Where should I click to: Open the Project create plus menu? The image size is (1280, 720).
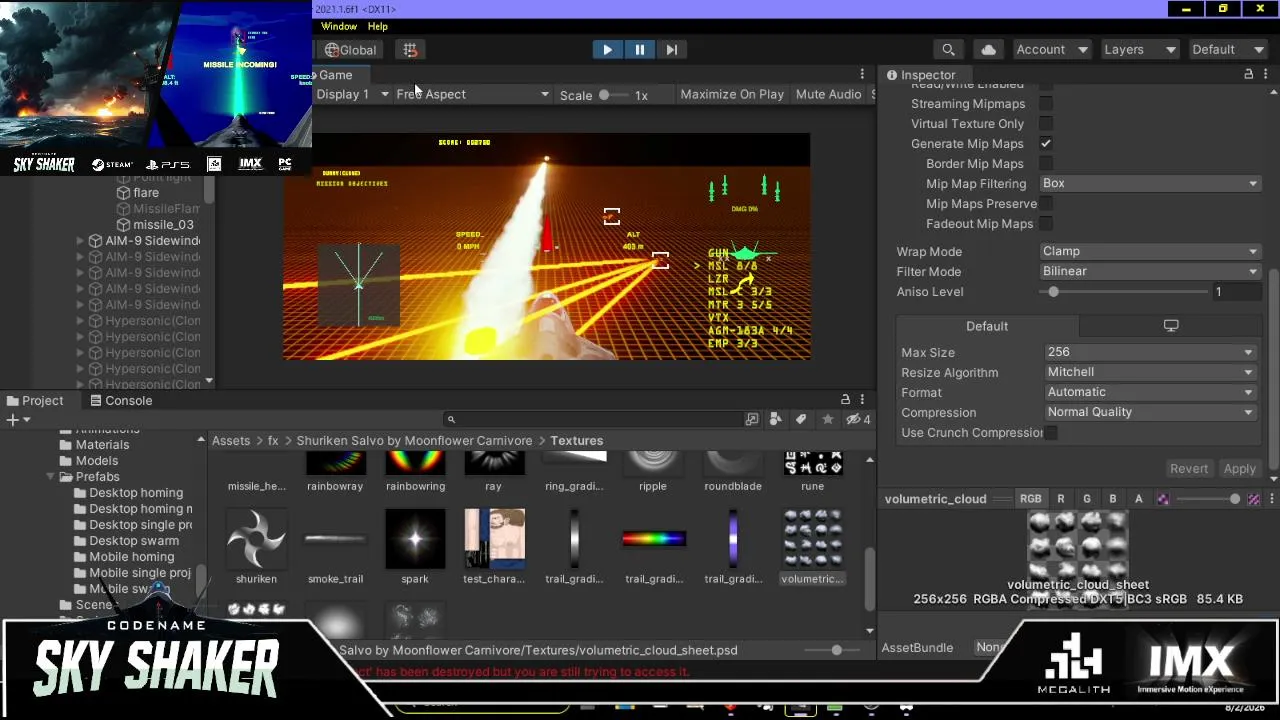(18, 420)
